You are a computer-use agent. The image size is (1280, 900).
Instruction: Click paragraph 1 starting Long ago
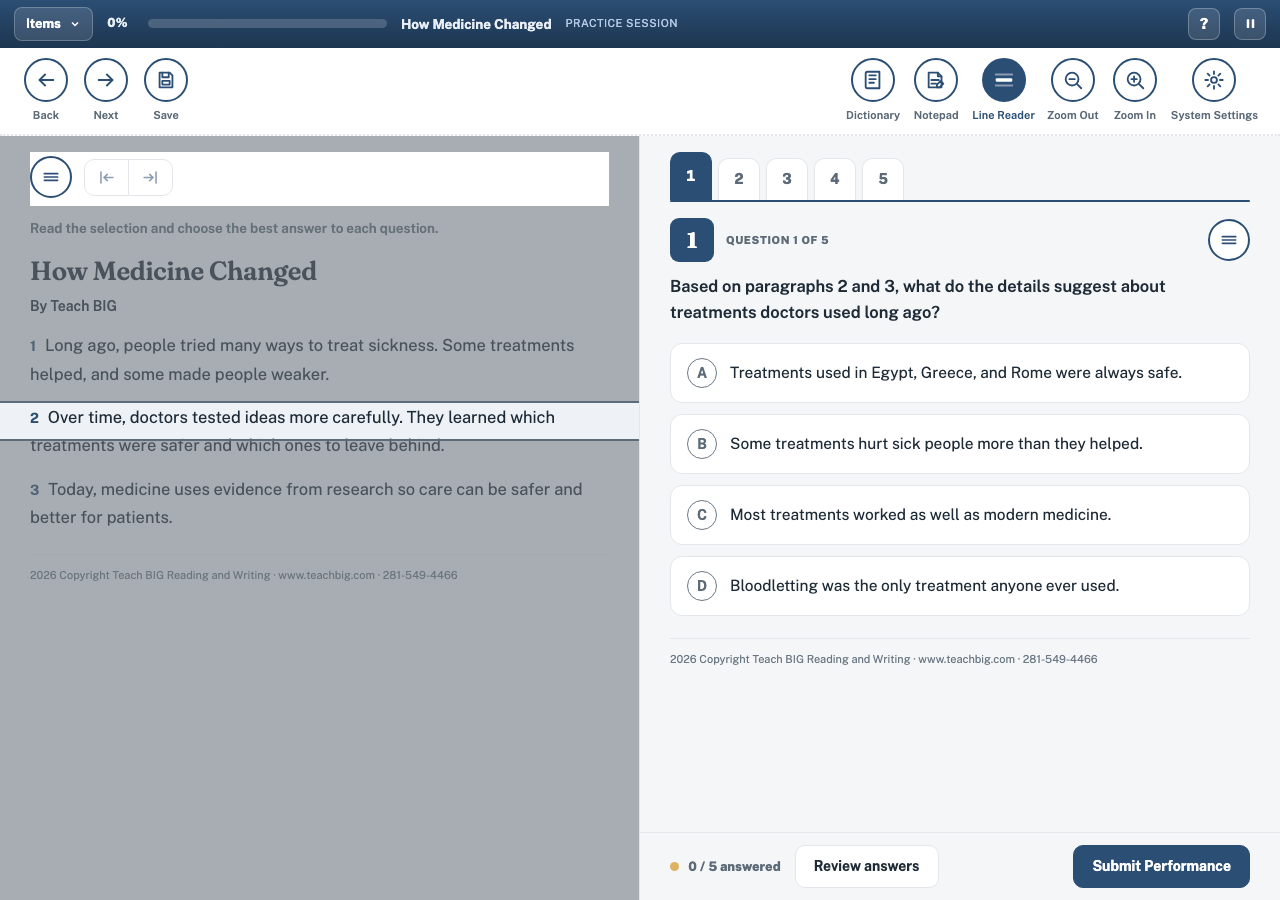tap(302, 360)
